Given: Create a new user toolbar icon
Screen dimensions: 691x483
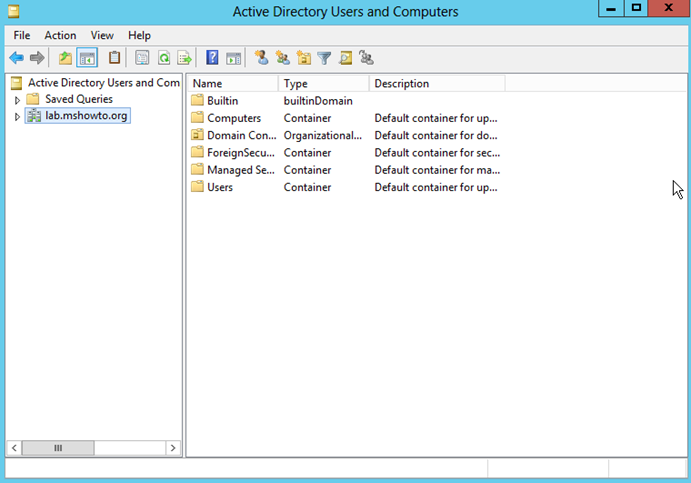Looking at the screenshot, I should coord(261,58).
